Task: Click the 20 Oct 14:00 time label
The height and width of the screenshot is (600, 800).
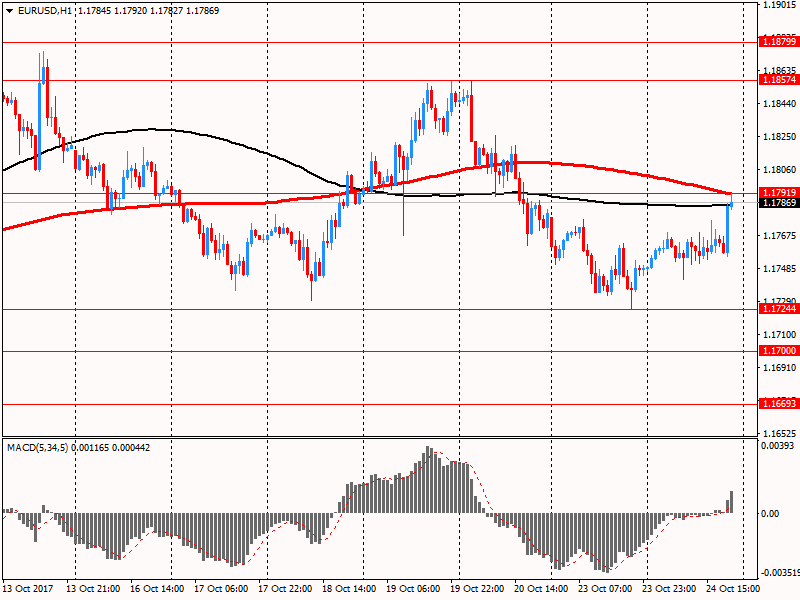Action: point(541,589)
